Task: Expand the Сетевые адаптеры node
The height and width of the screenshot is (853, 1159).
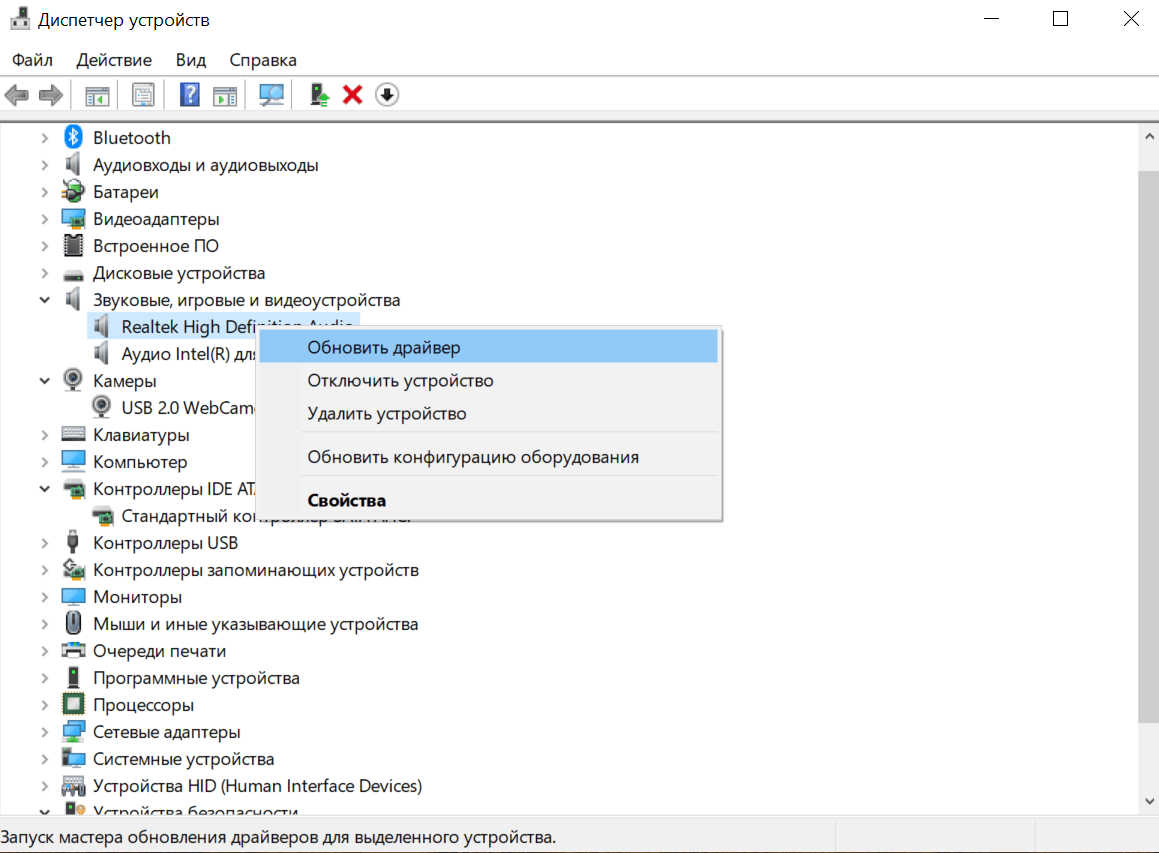Action: point(44,732)
